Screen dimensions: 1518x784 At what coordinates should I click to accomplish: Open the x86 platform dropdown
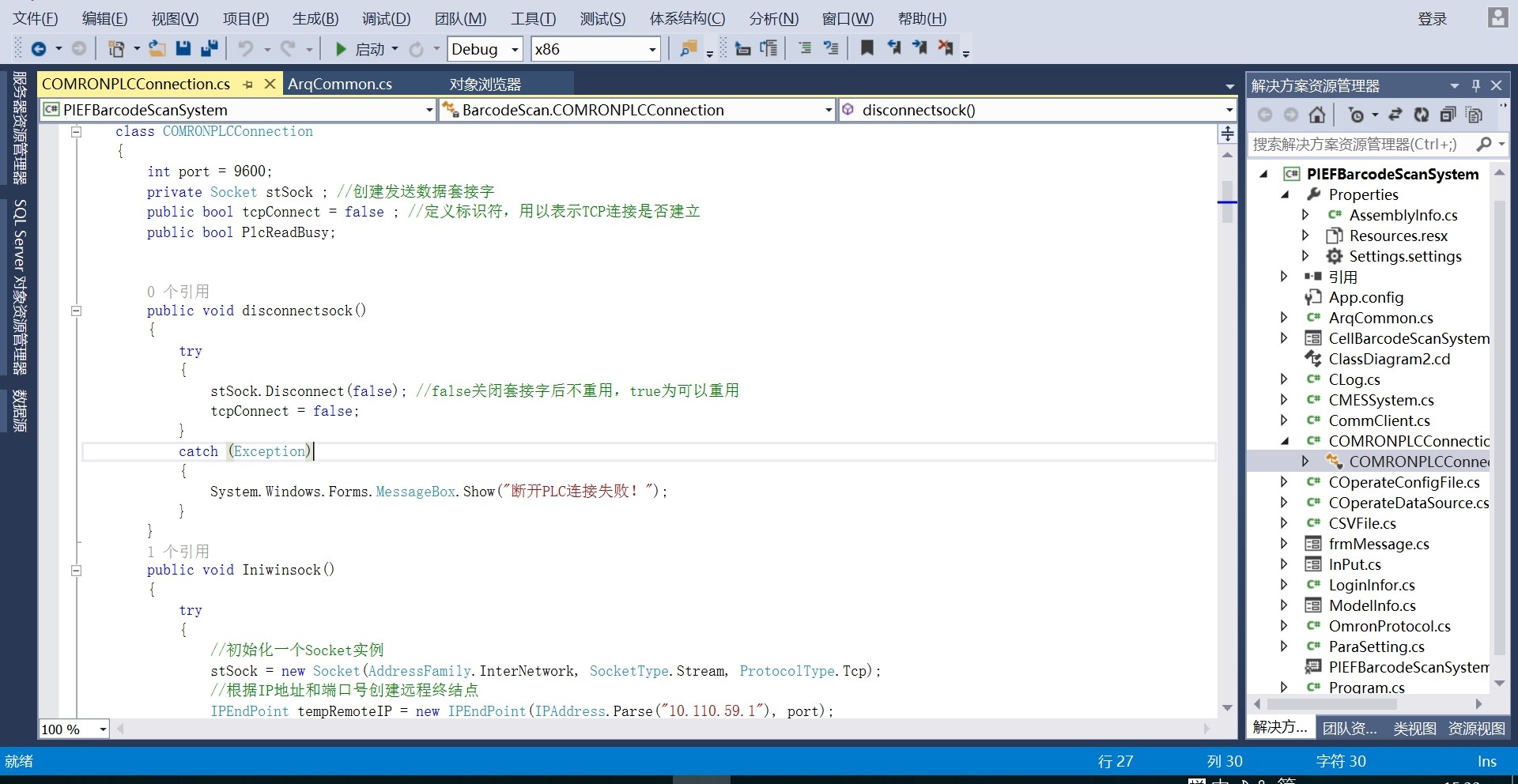652,50
